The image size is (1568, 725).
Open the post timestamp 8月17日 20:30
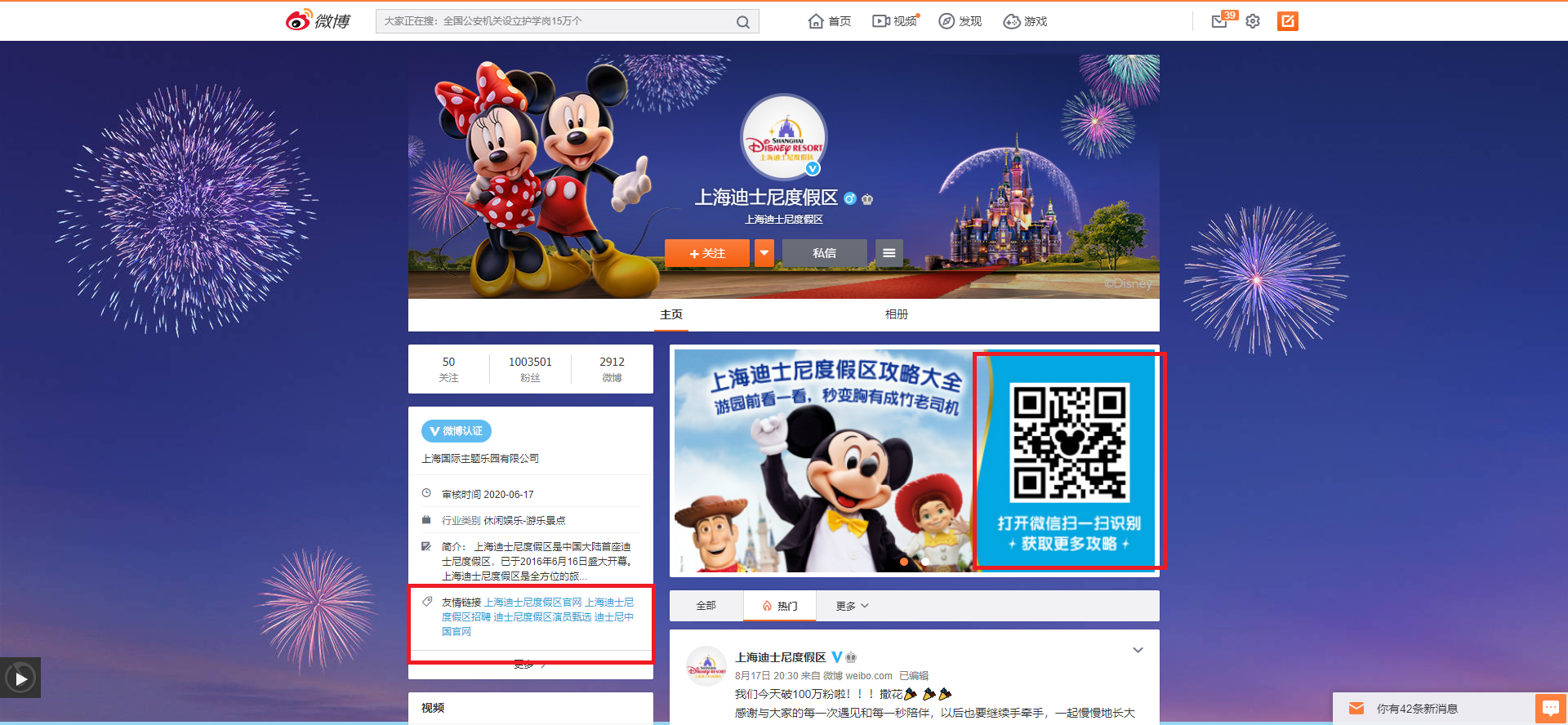(x=766, y=676)
